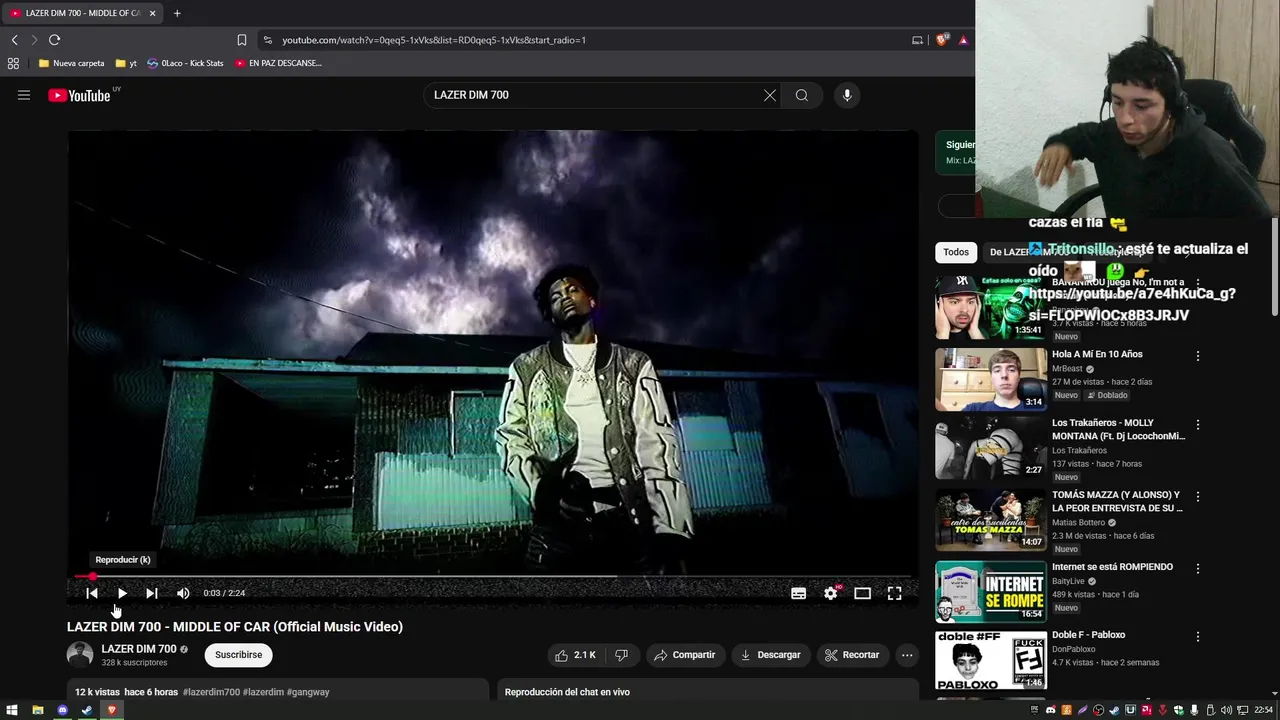Click the Descargar download button
This screenshot has height=720, width=1280.
(770, 655)
